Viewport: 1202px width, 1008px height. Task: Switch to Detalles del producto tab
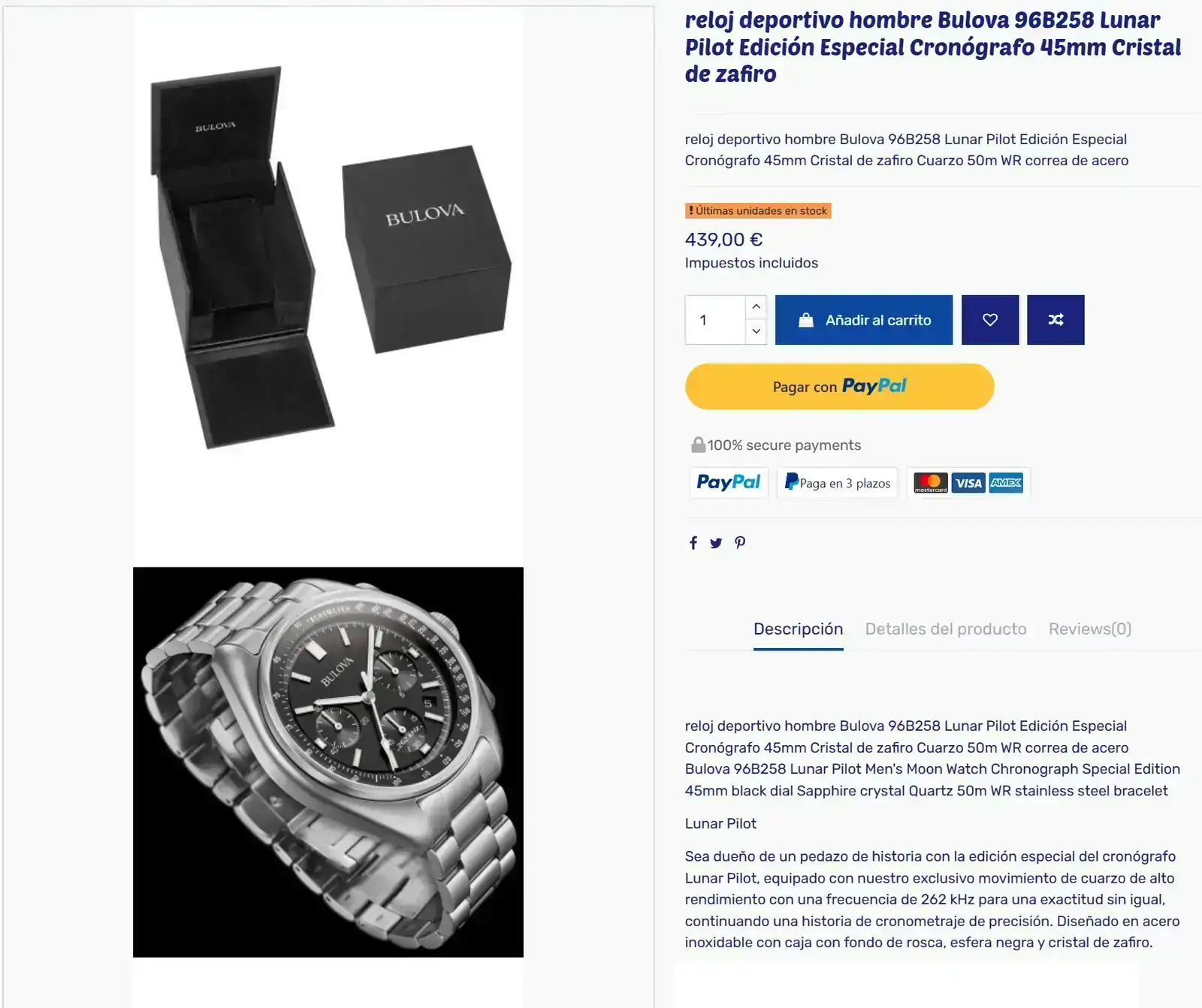coord(945,629)
